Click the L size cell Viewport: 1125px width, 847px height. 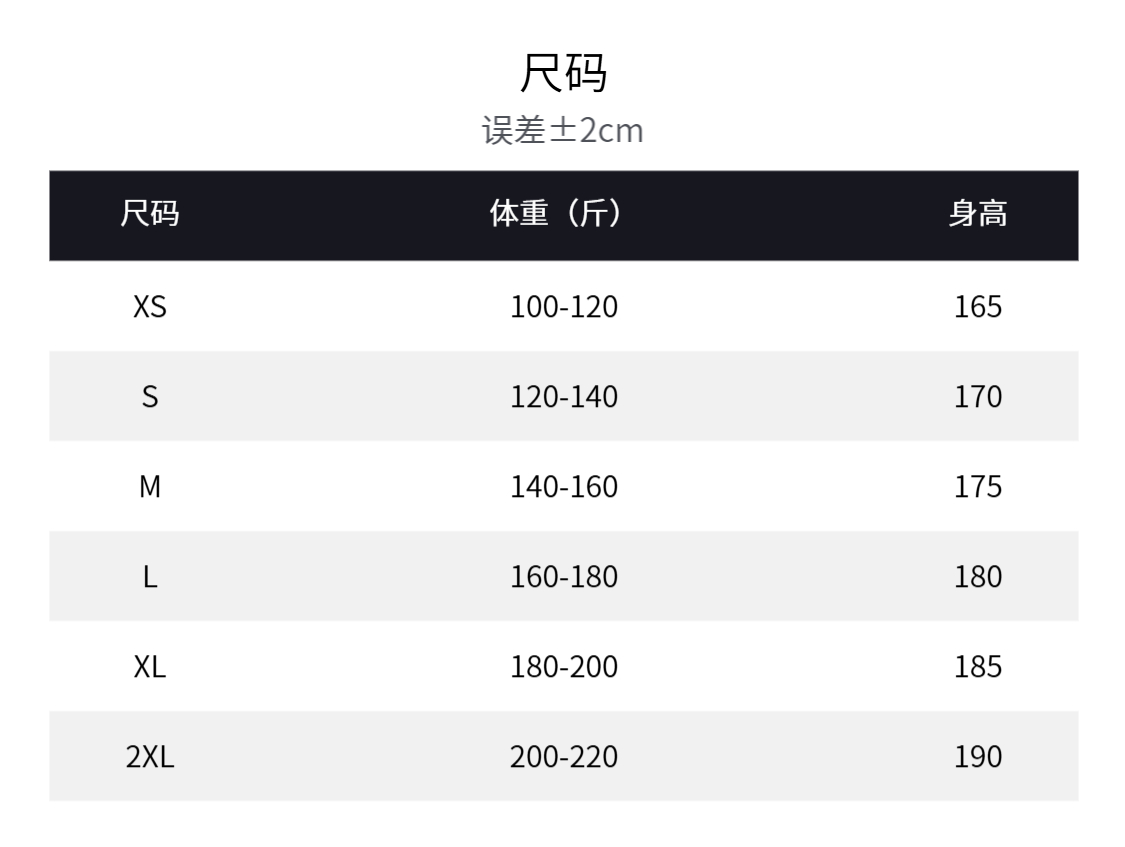(x=150, y=577)
